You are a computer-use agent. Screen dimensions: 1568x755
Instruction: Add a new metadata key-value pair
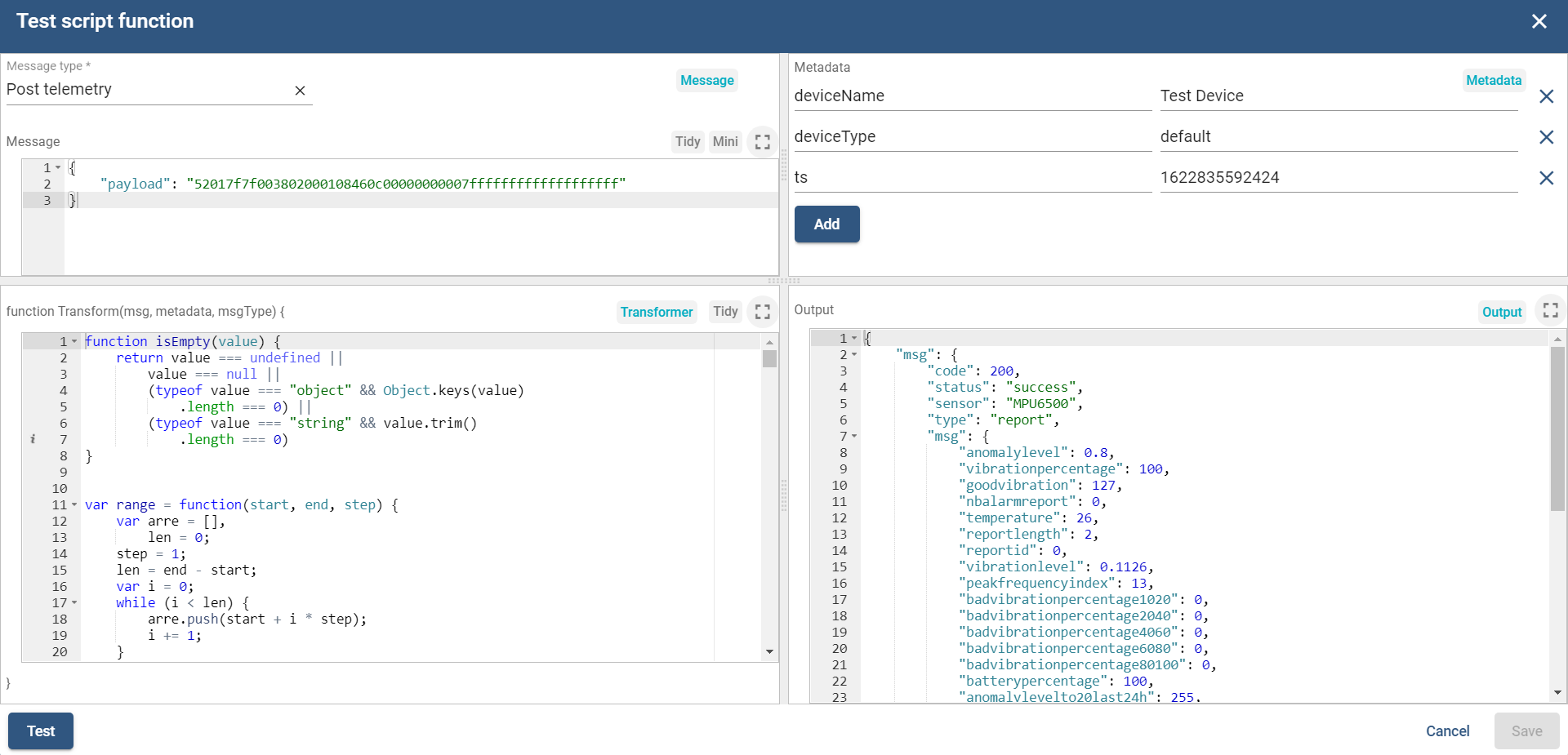click(x=826, y=224)
